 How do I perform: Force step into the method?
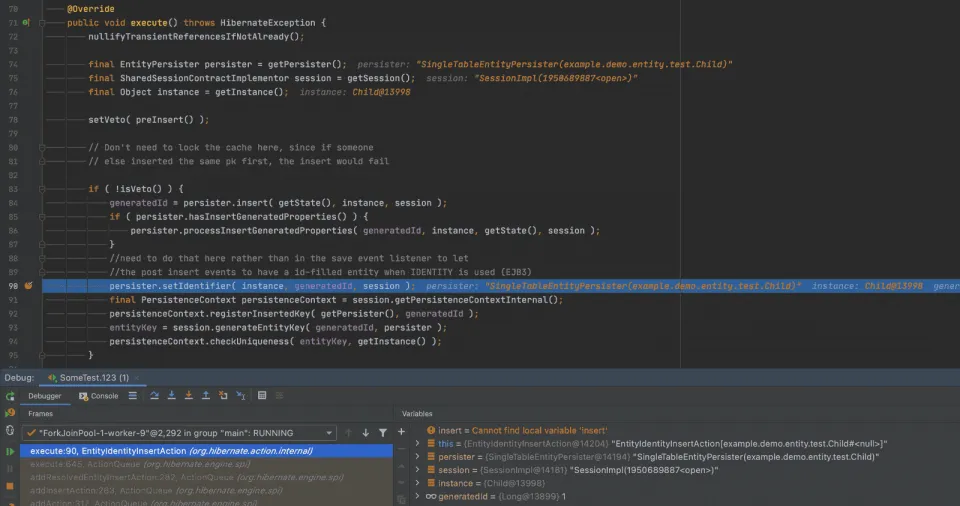[x=189, y=396]
